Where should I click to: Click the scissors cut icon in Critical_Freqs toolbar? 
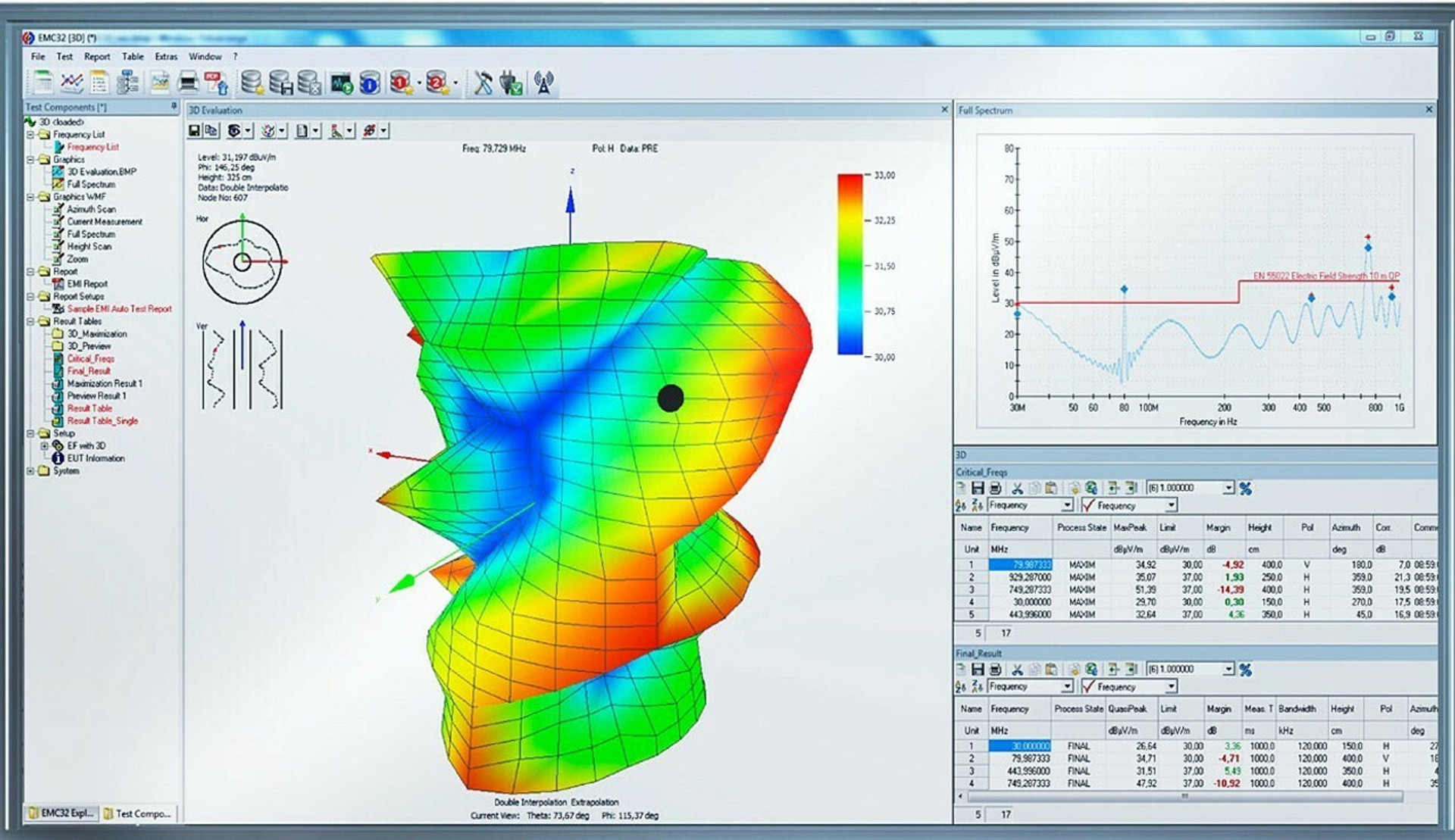1018,488
